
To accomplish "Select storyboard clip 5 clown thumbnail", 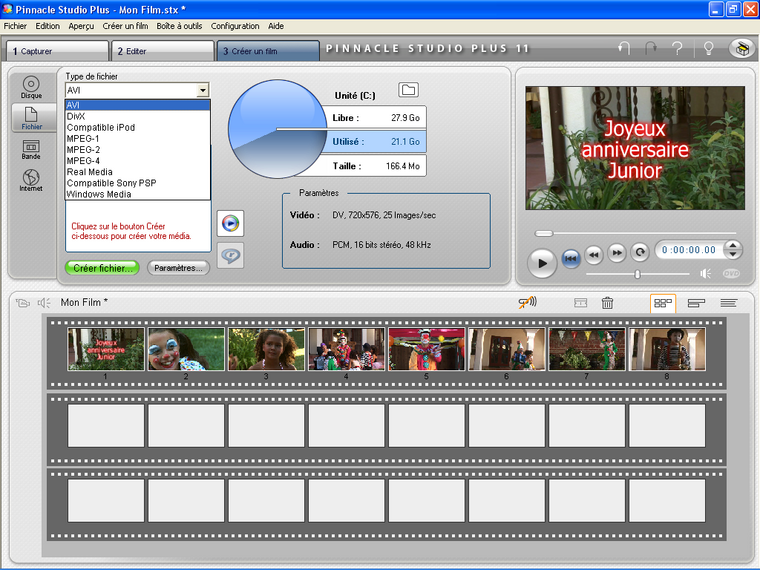I will [427, 349].
